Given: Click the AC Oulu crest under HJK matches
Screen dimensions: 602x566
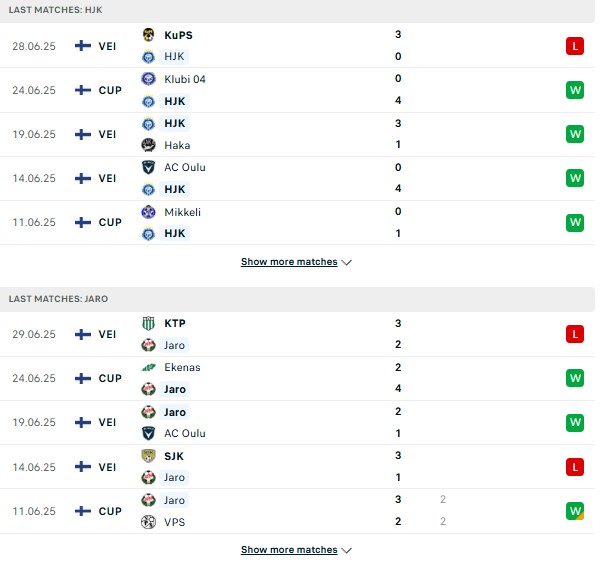Looking at the screenshot, I should (x=148, y=167).
